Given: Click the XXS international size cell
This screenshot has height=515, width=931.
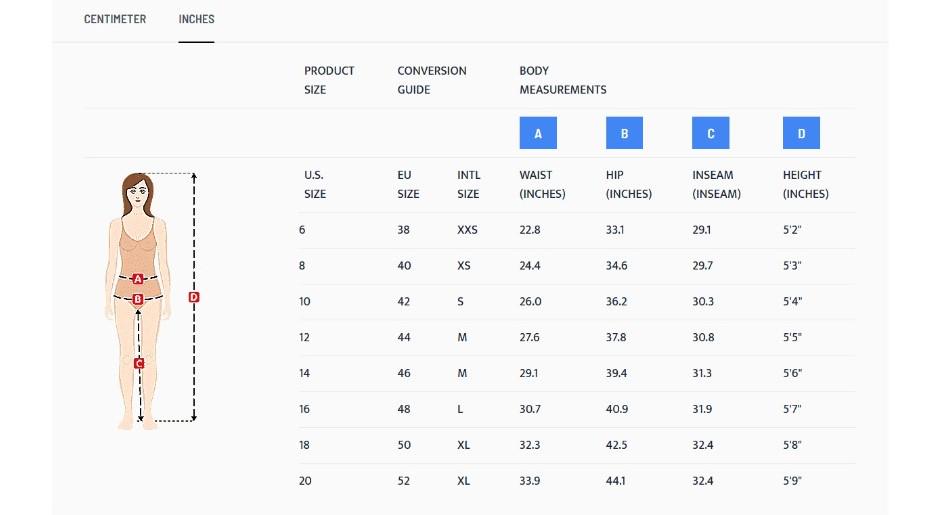Looking at the screenshot, I should (467, 230).
